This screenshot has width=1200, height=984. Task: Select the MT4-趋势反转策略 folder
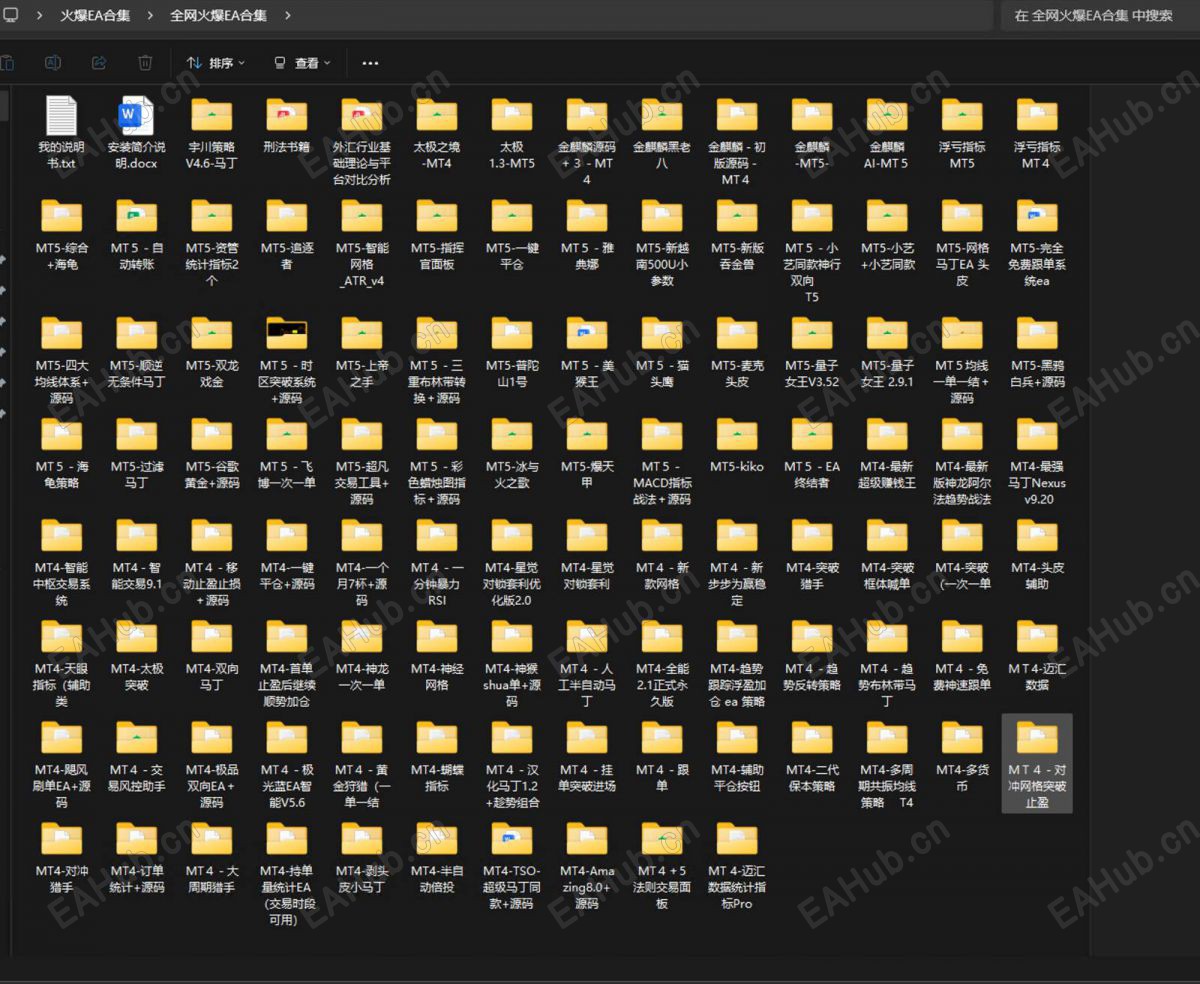pos(811,655)
